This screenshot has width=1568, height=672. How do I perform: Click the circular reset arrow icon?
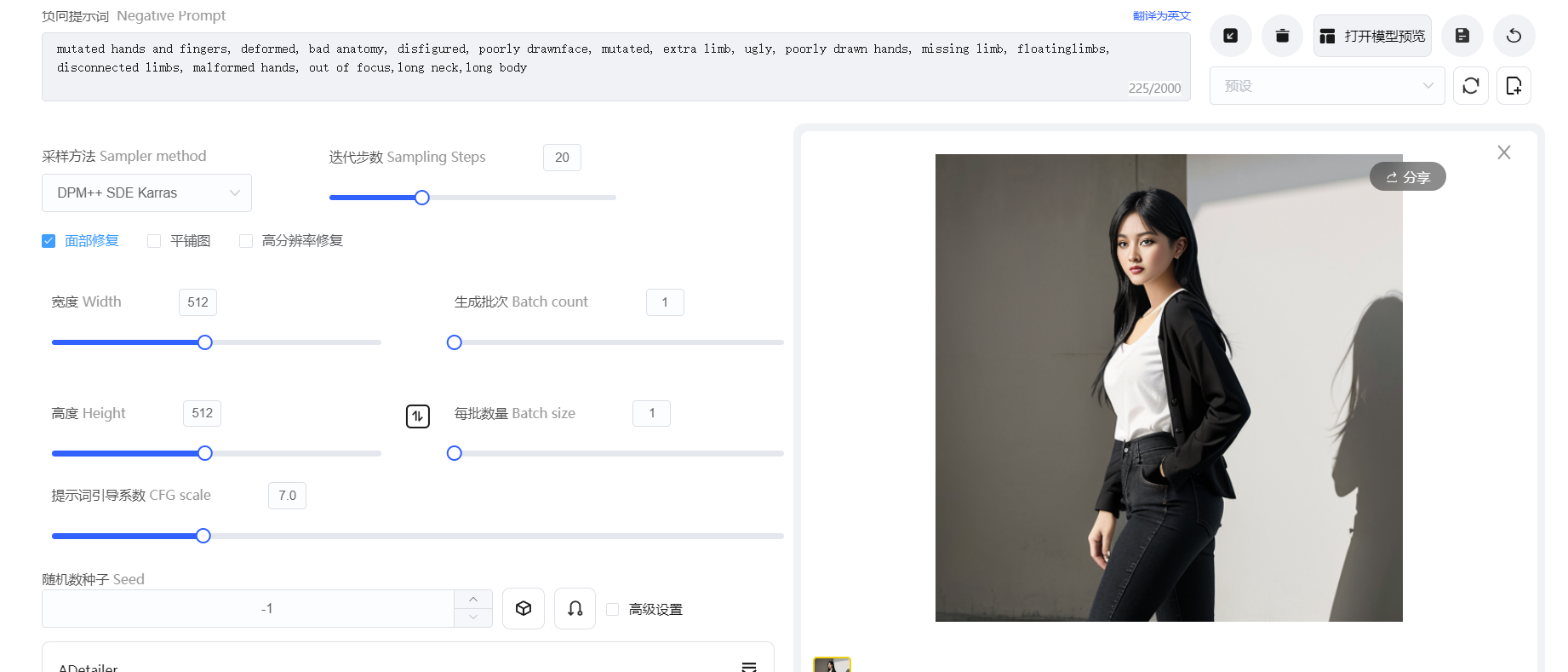(x=1514, y=36)
